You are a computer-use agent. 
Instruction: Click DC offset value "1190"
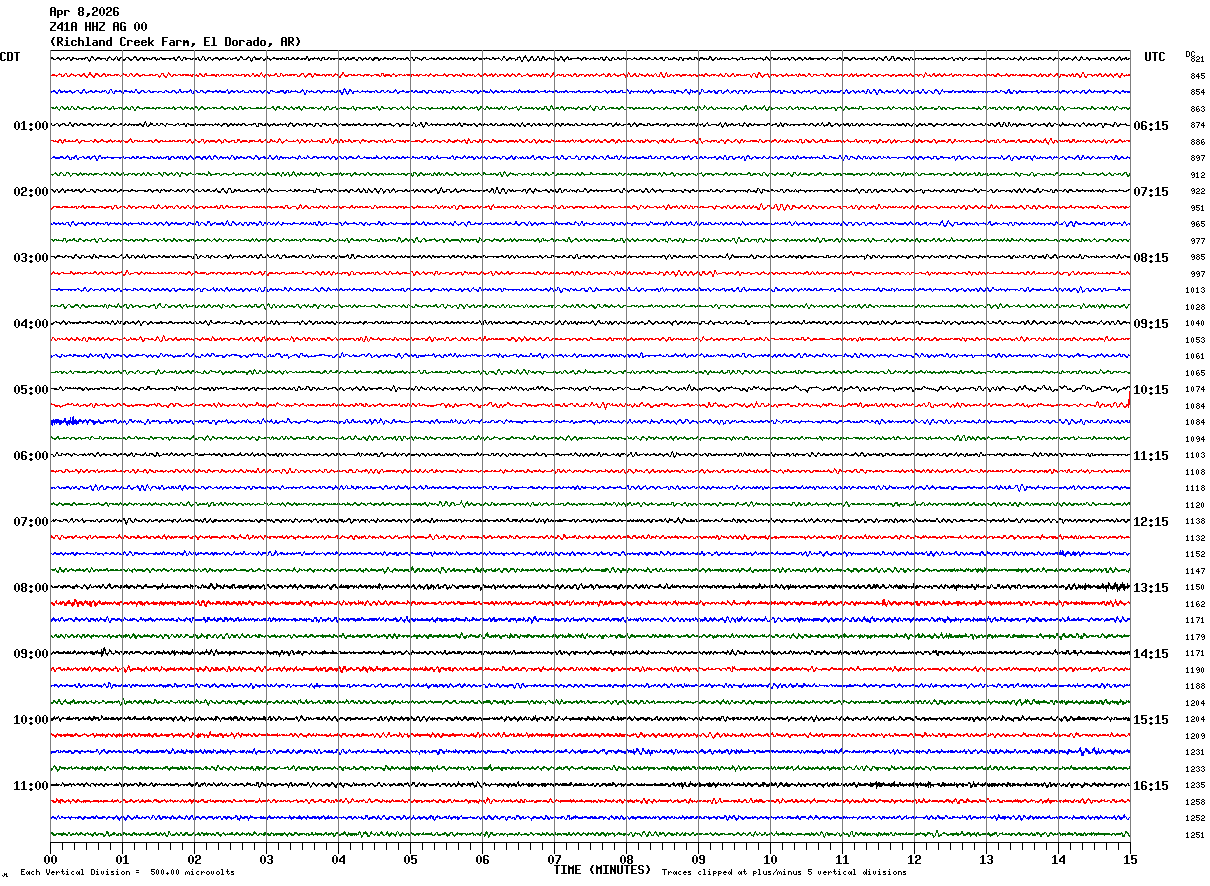(1195, 670)
